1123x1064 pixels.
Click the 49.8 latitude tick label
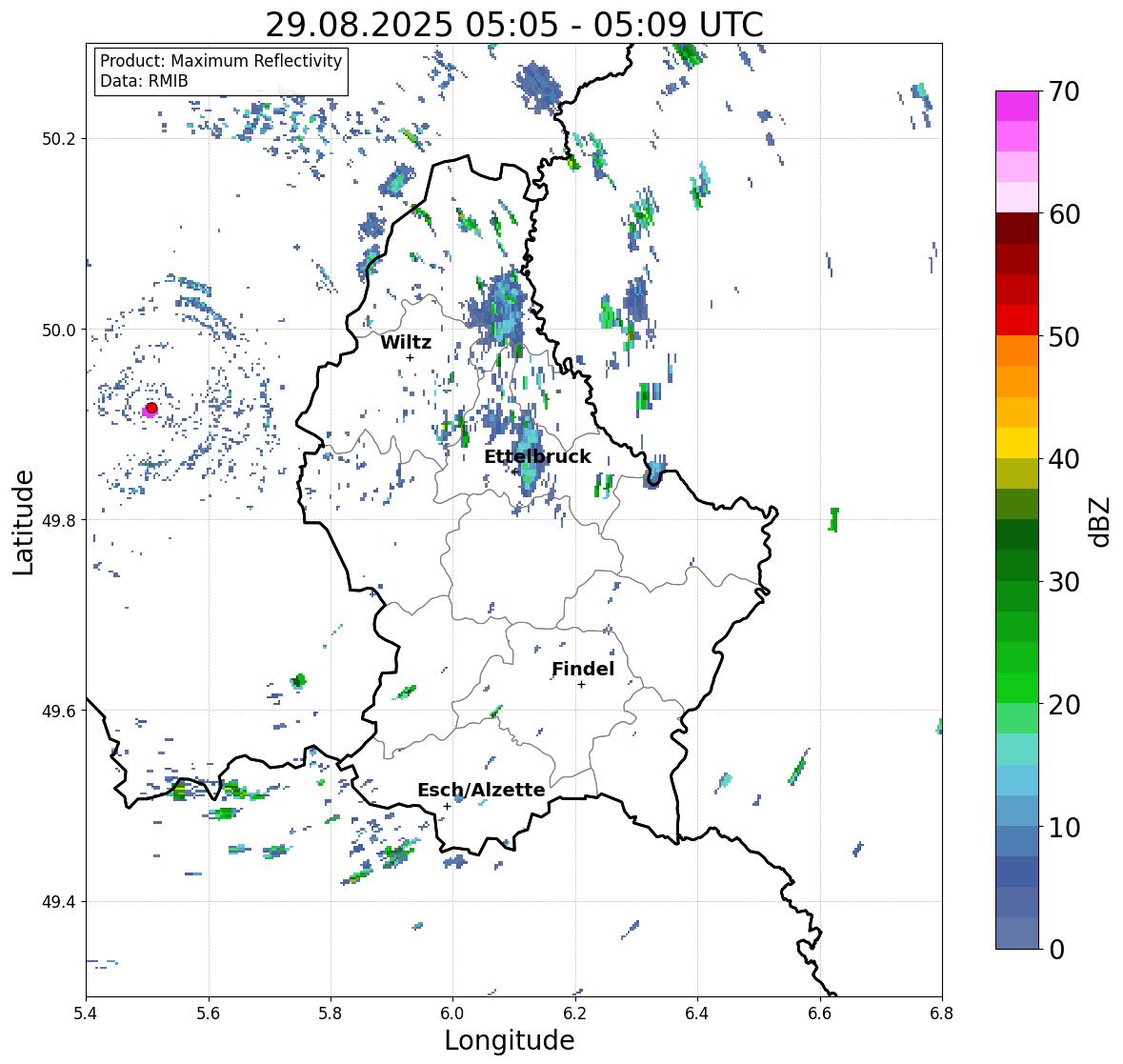click(59, 520)
